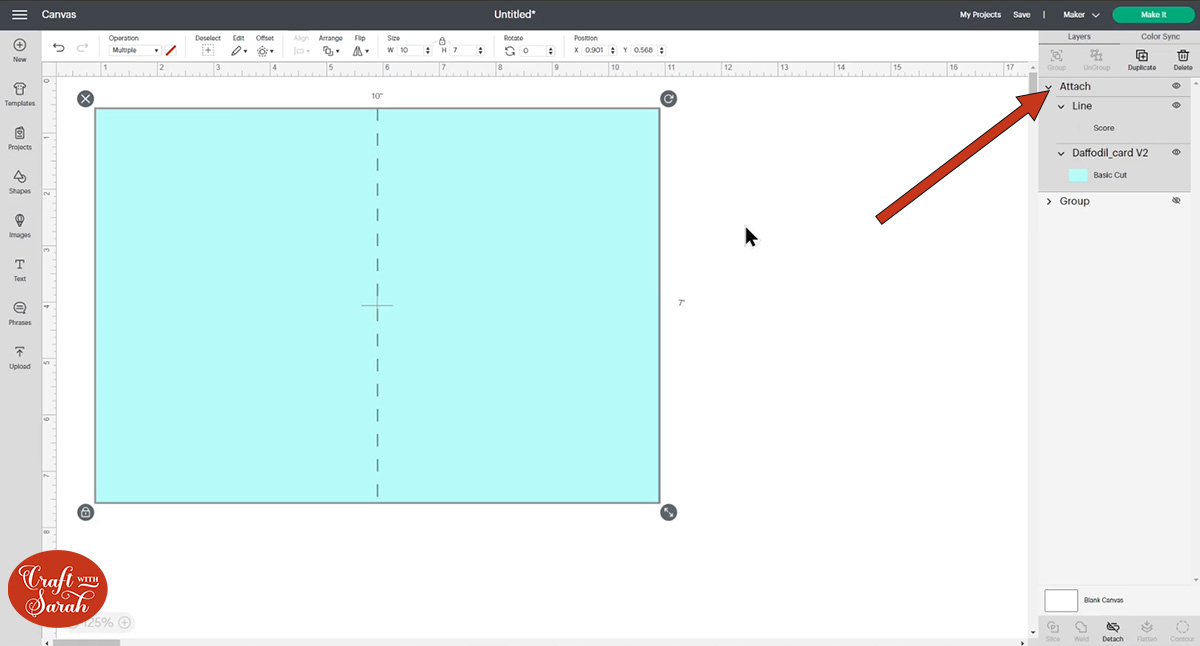Add Text to the canvas
The height and width of the screenshot is (646, 1200).
[19, 270]
